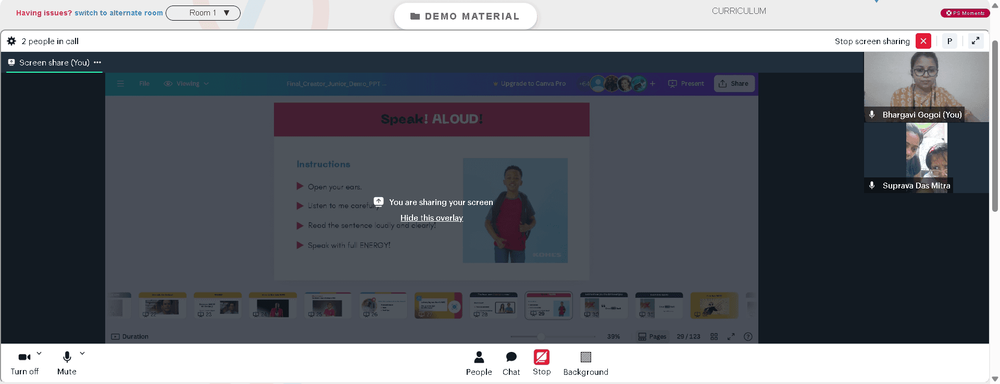This screenshot has height=384, width=1000.
Task: Select the Screen share (You) tab
Action: 54,63
